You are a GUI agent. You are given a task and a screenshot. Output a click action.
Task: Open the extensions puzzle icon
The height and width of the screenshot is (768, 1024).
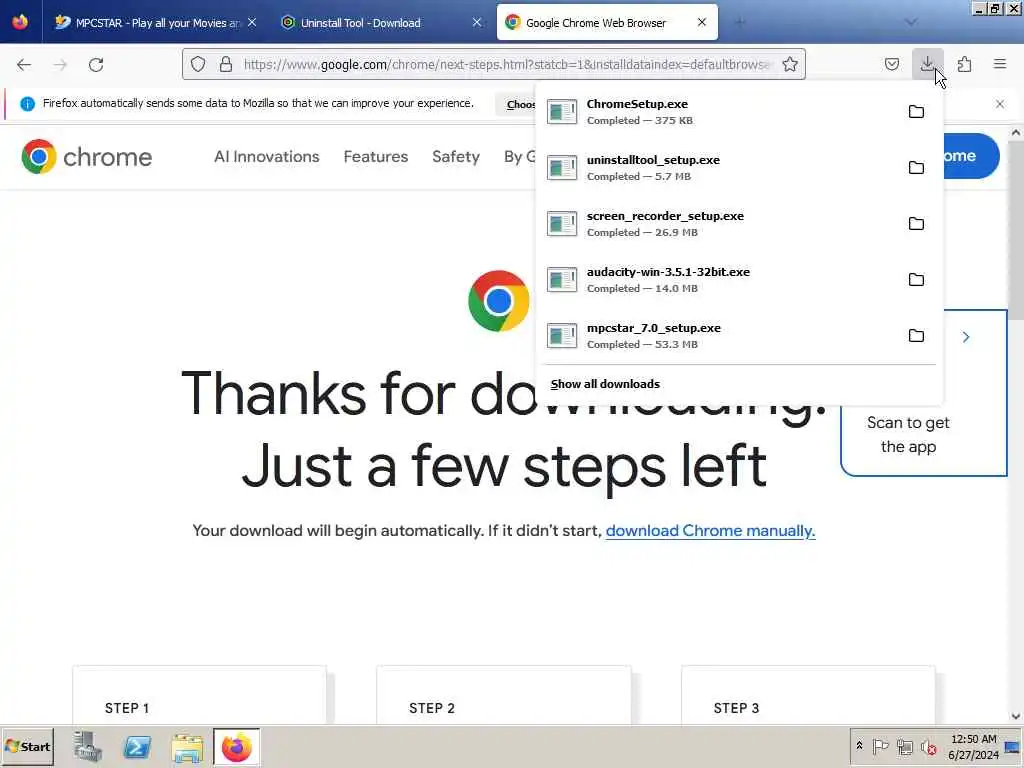tap(964, 64)
